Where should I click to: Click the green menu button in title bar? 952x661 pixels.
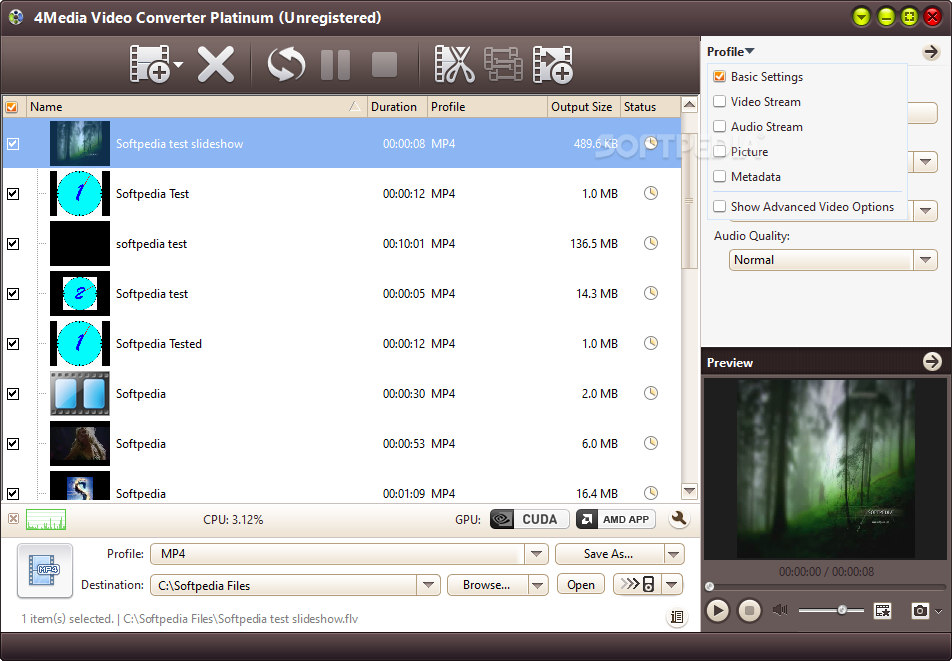click(x=862, y=17)
